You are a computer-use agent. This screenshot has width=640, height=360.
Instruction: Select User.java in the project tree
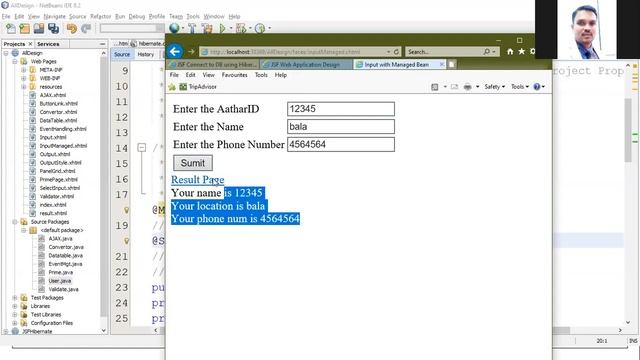60,281
